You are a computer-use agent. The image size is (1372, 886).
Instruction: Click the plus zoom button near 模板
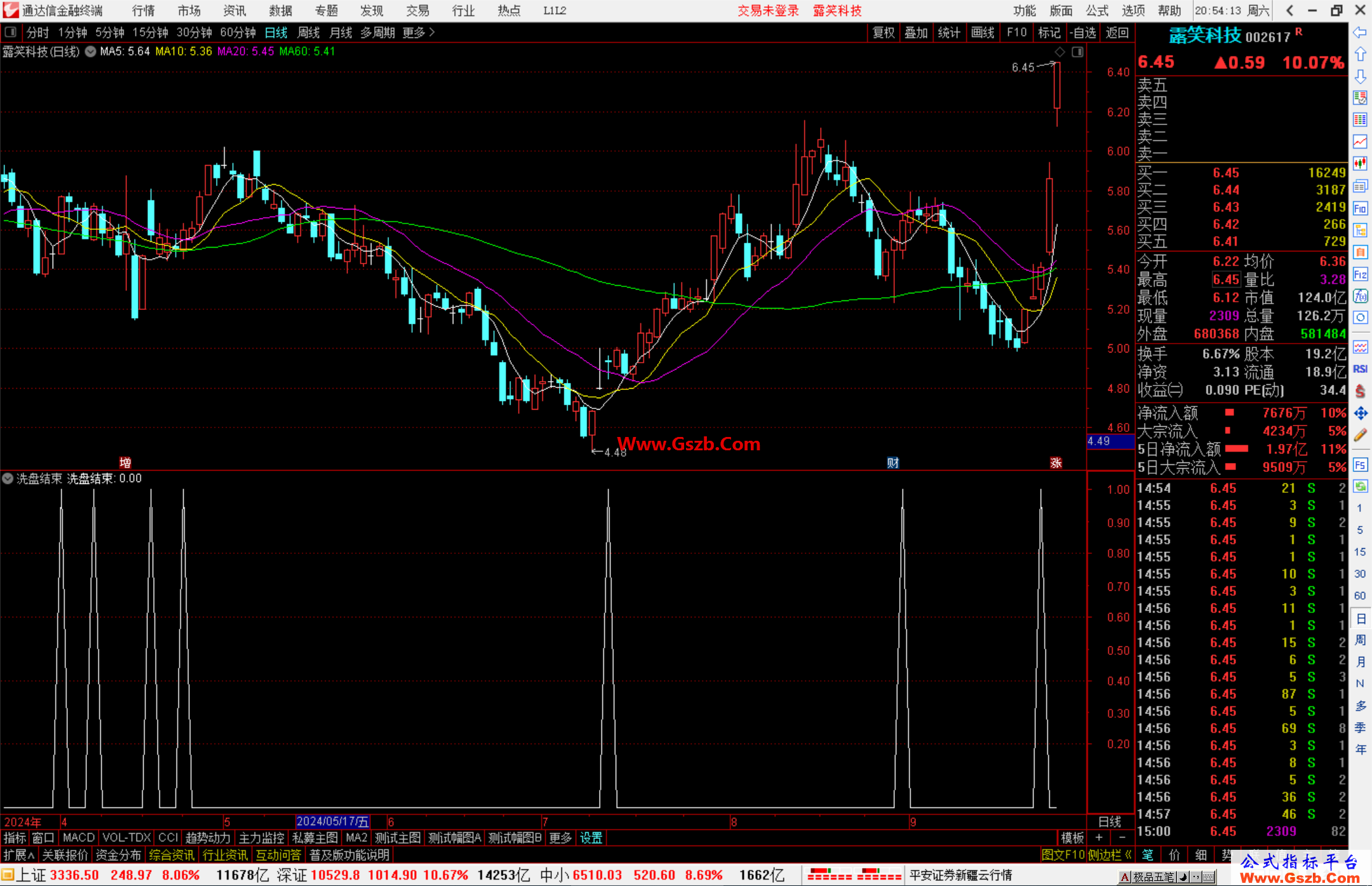coord(1099,838)
